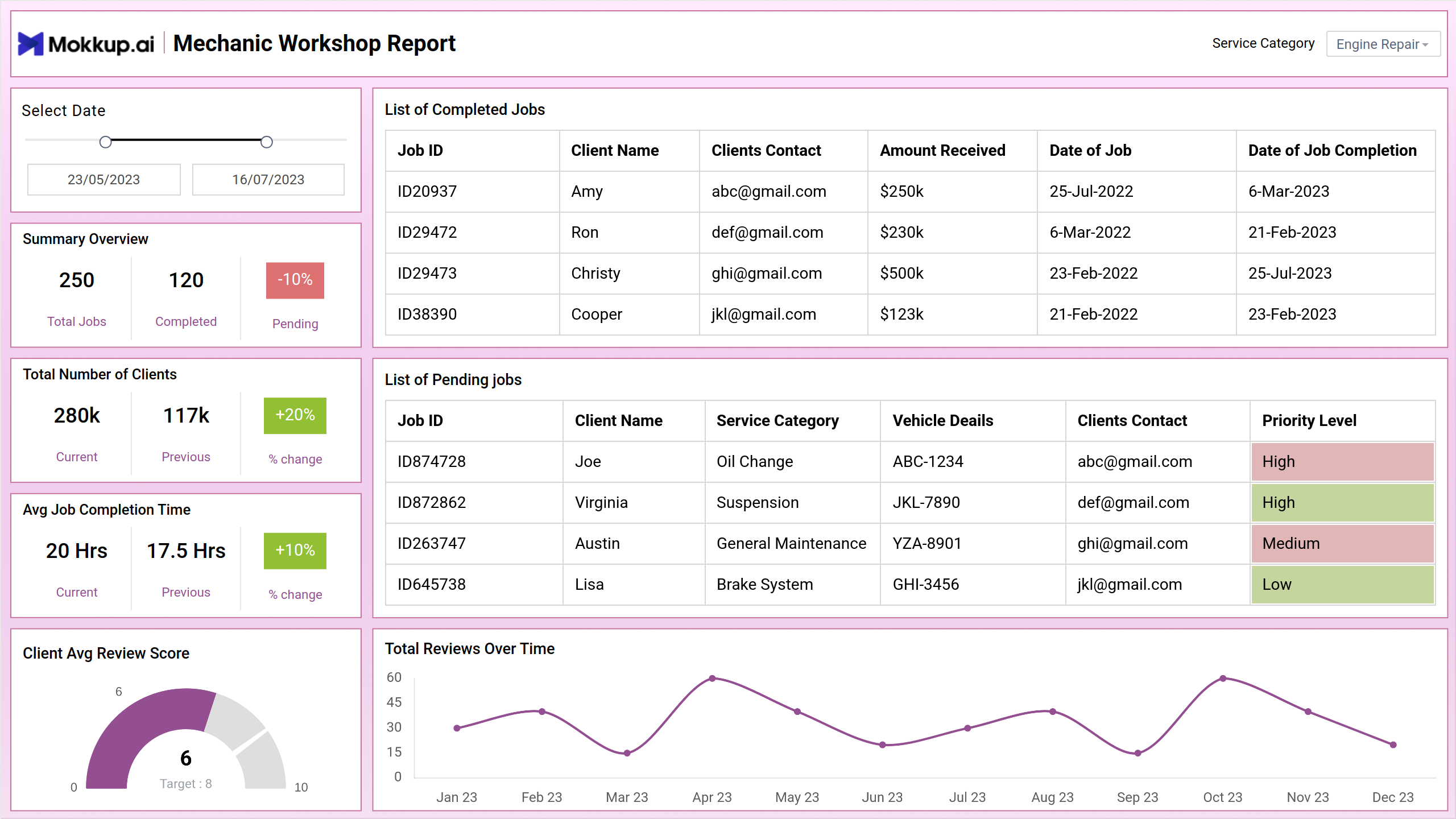Click the right date slider handle
The height and width of the screenshot is (819, 1456).
(267, 142)
